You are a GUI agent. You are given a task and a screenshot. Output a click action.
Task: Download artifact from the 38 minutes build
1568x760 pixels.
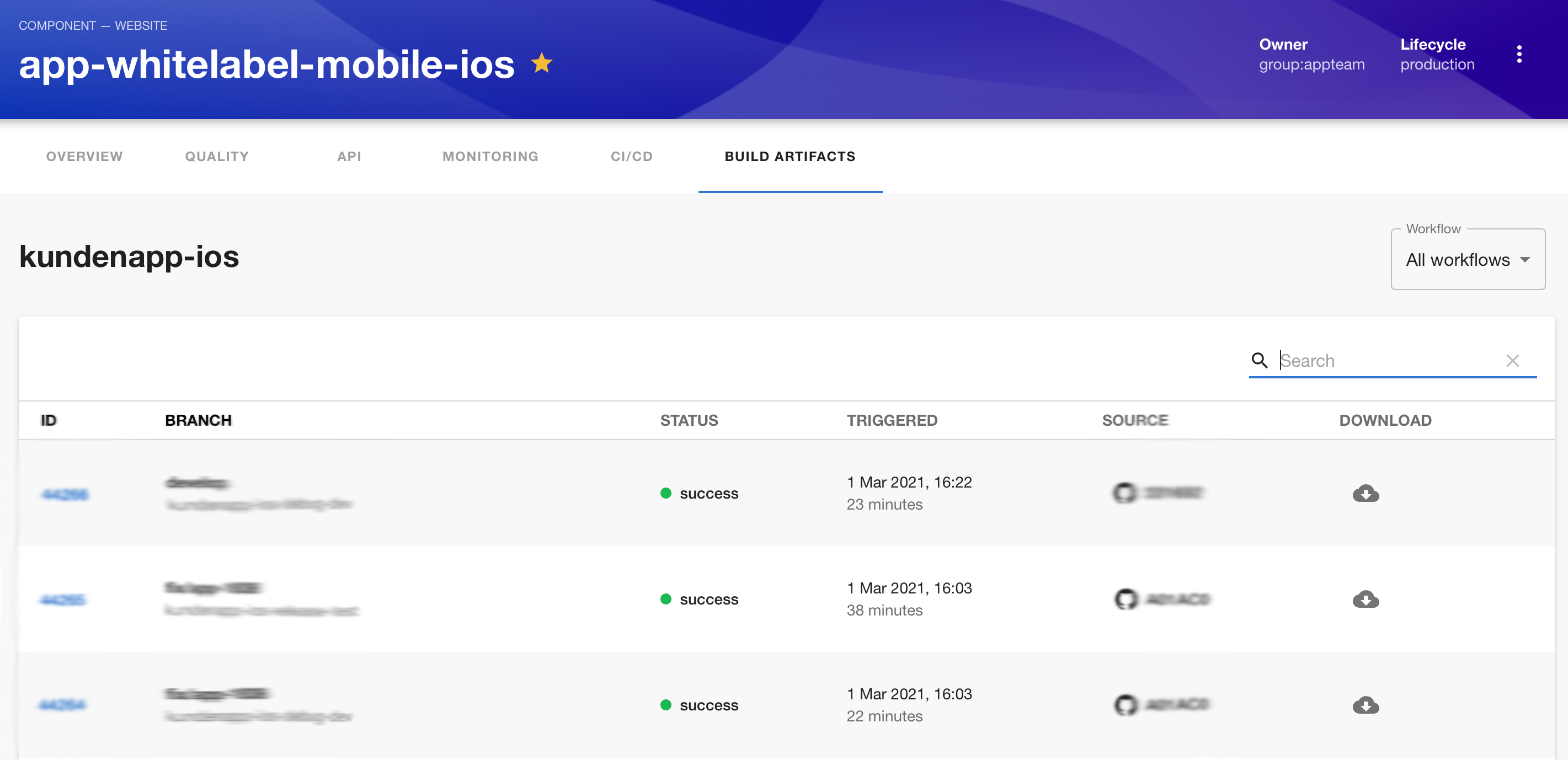[1366, 599]
